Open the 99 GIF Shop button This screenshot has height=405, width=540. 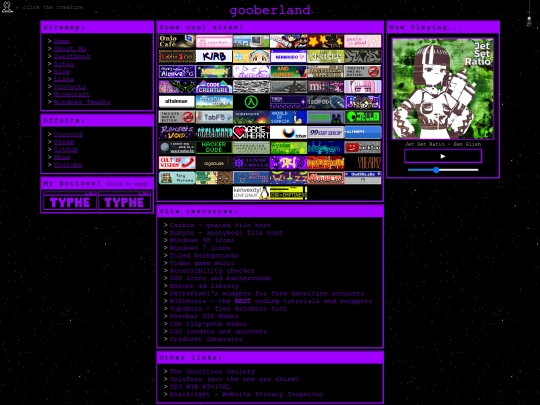(x=325, y=132)
